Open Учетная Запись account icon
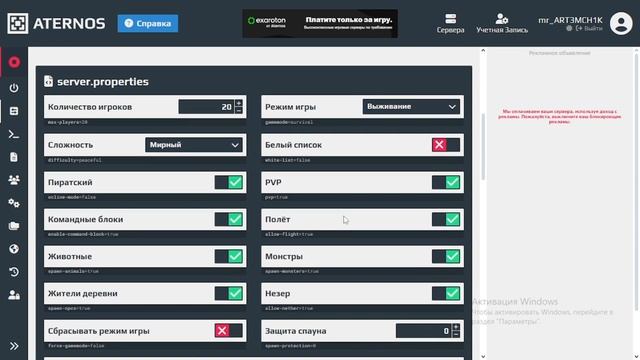This screenshot has width=640, height=360. [502, 19]
